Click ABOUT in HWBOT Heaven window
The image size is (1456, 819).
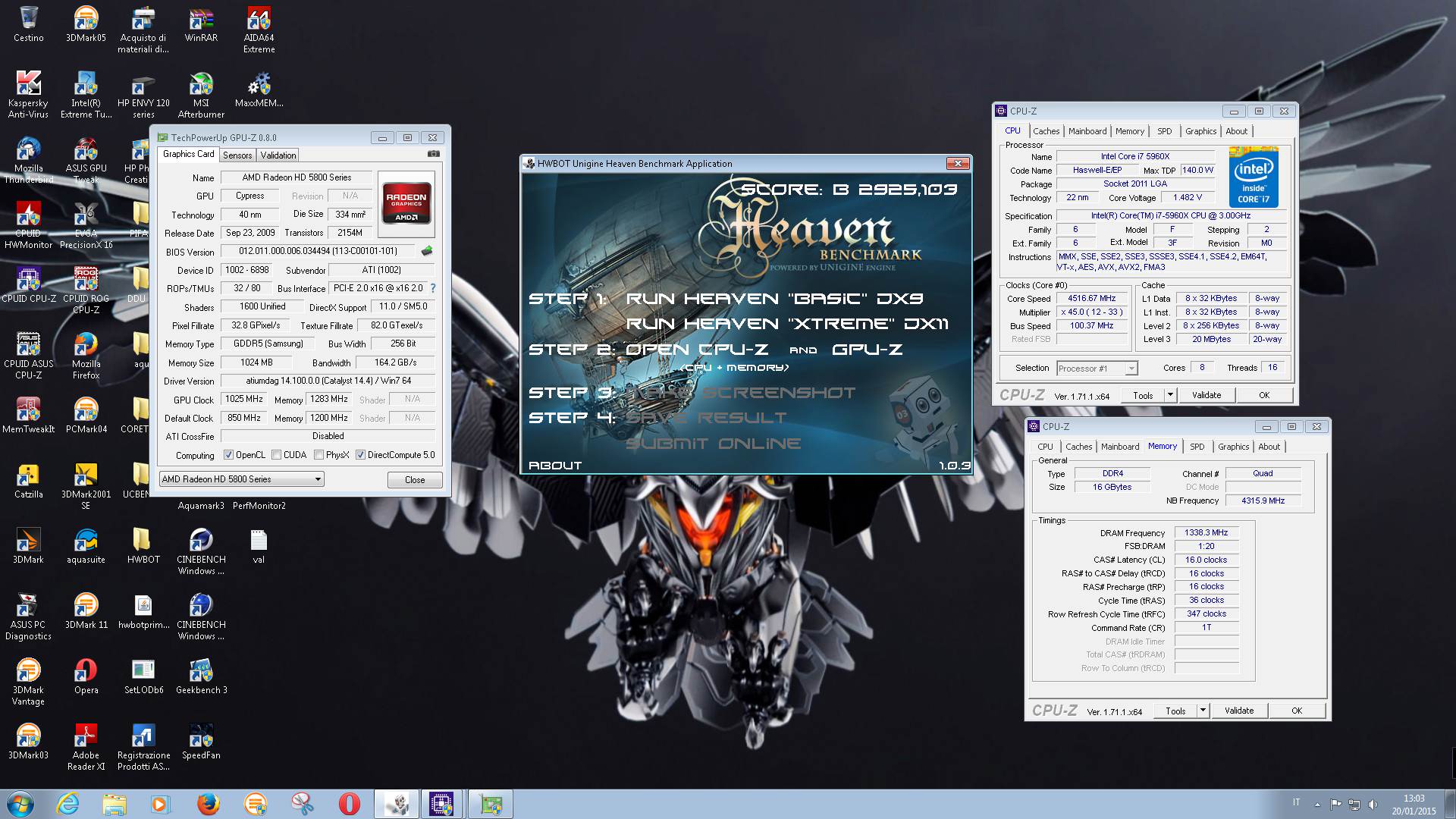[x=555, y=466]
